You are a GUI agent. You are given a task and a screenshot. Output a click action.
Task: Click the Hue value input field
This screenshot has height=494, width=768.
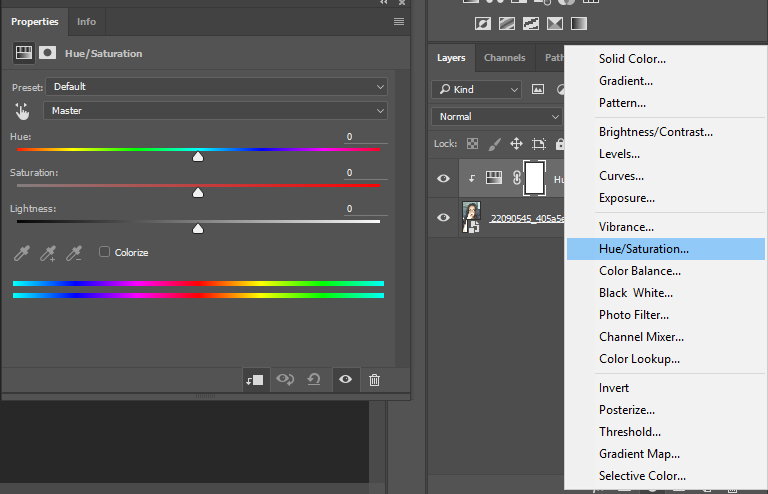pyautogui.click(x=365, y=137)
